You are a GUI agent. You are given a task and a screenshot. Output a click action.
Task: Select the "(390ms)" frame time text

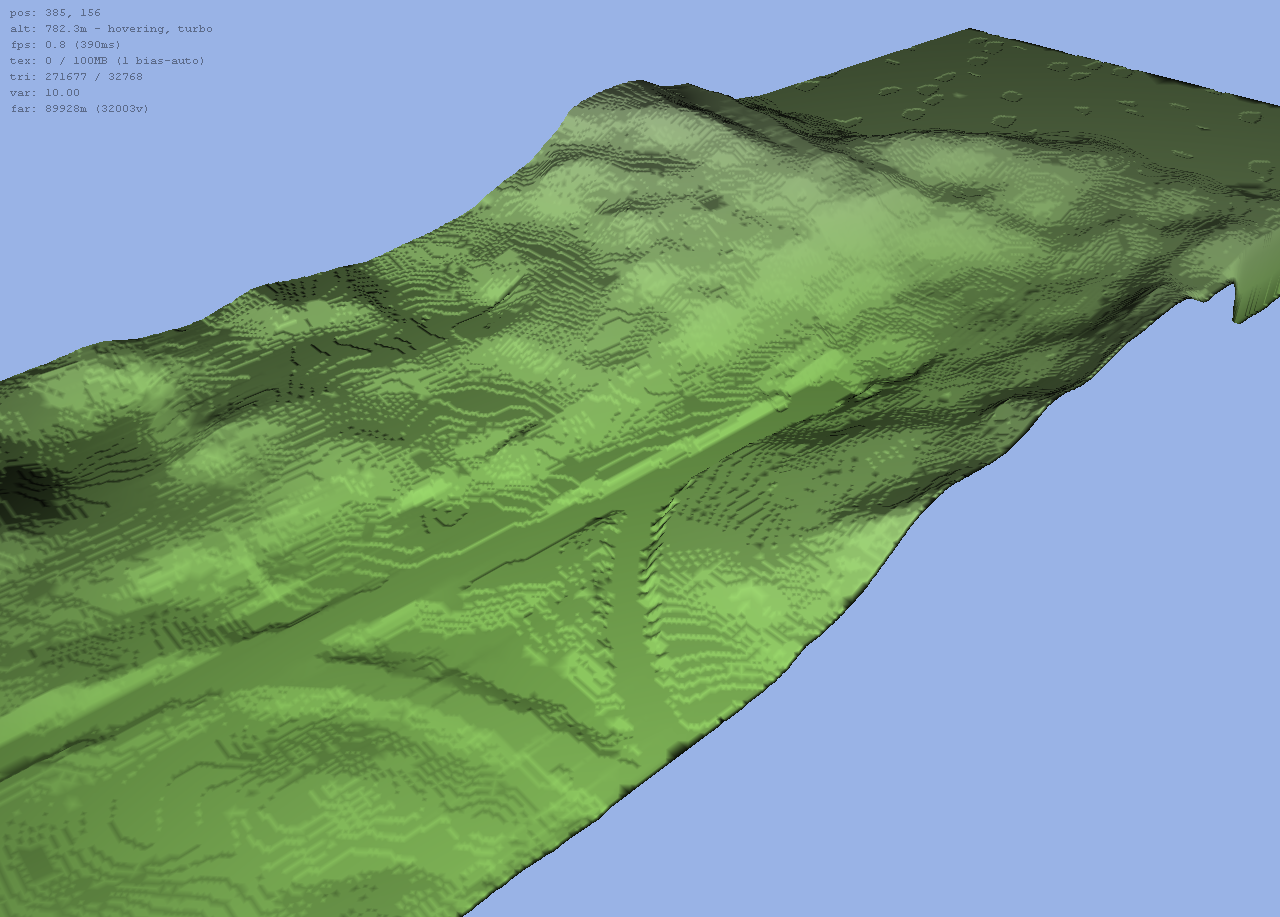(x=96, y=45)
